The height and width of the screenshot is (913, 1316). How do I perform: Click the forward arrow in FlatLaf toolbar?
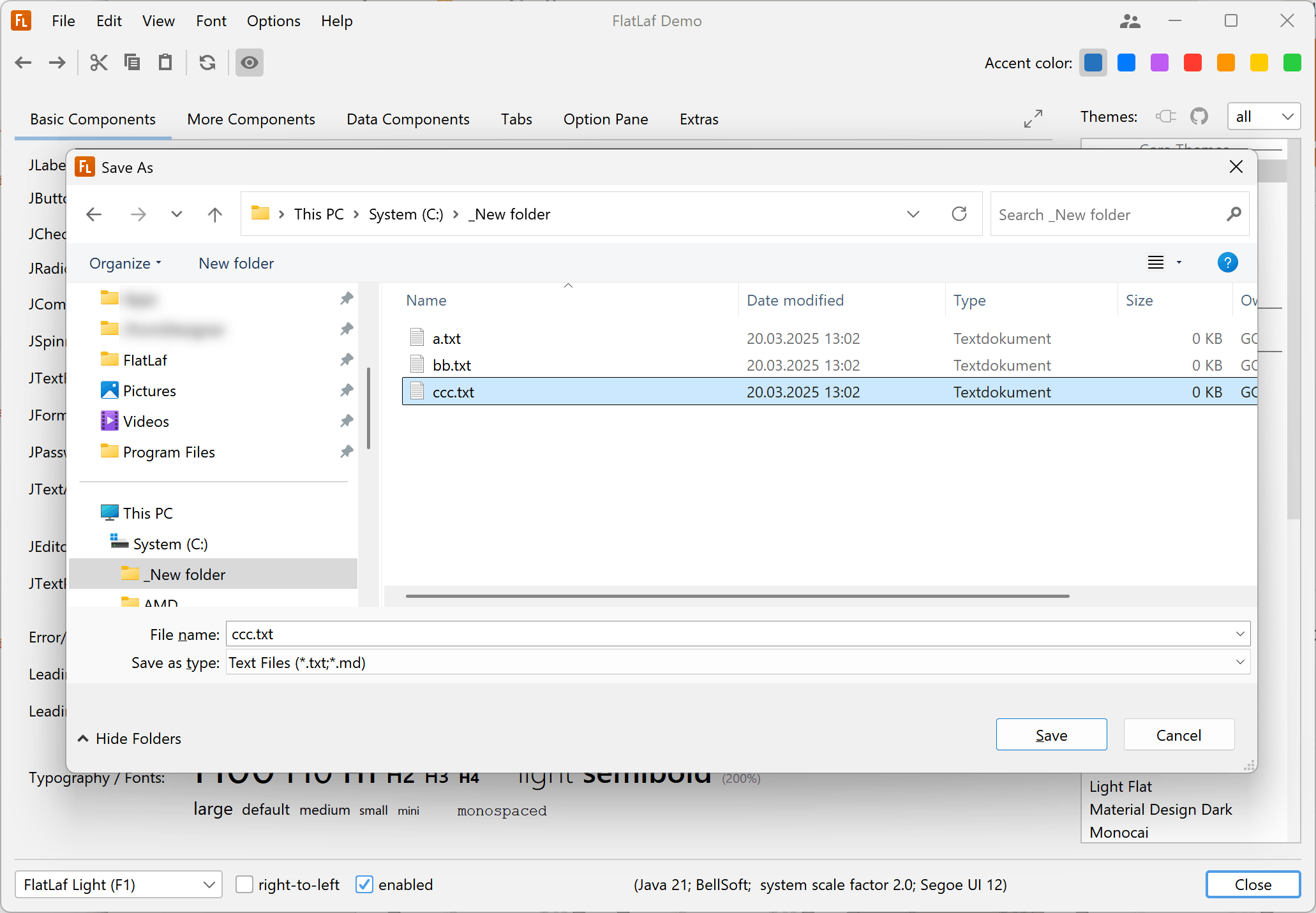pos(57,63)
